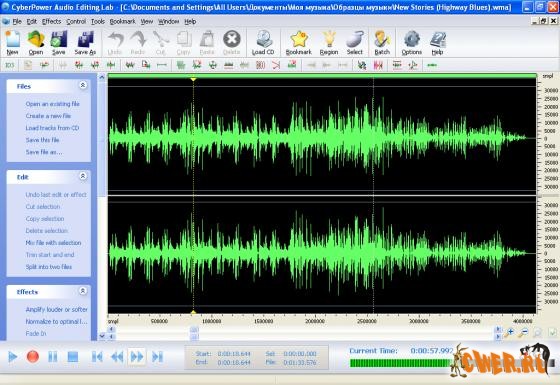Click the horizontal waveform scrollbar thumb
The height and width of the screenshot is (385, 560).
(194, 329)
